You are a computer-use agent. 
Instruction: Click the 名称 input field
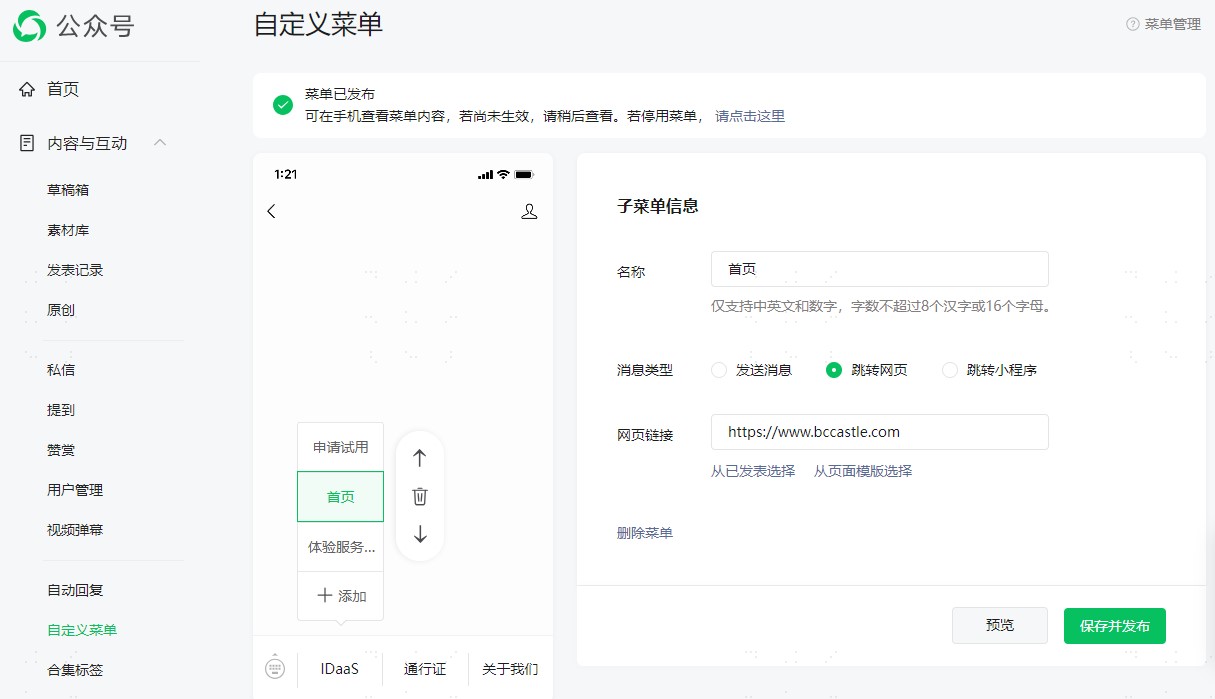click(x=880, y=269)
